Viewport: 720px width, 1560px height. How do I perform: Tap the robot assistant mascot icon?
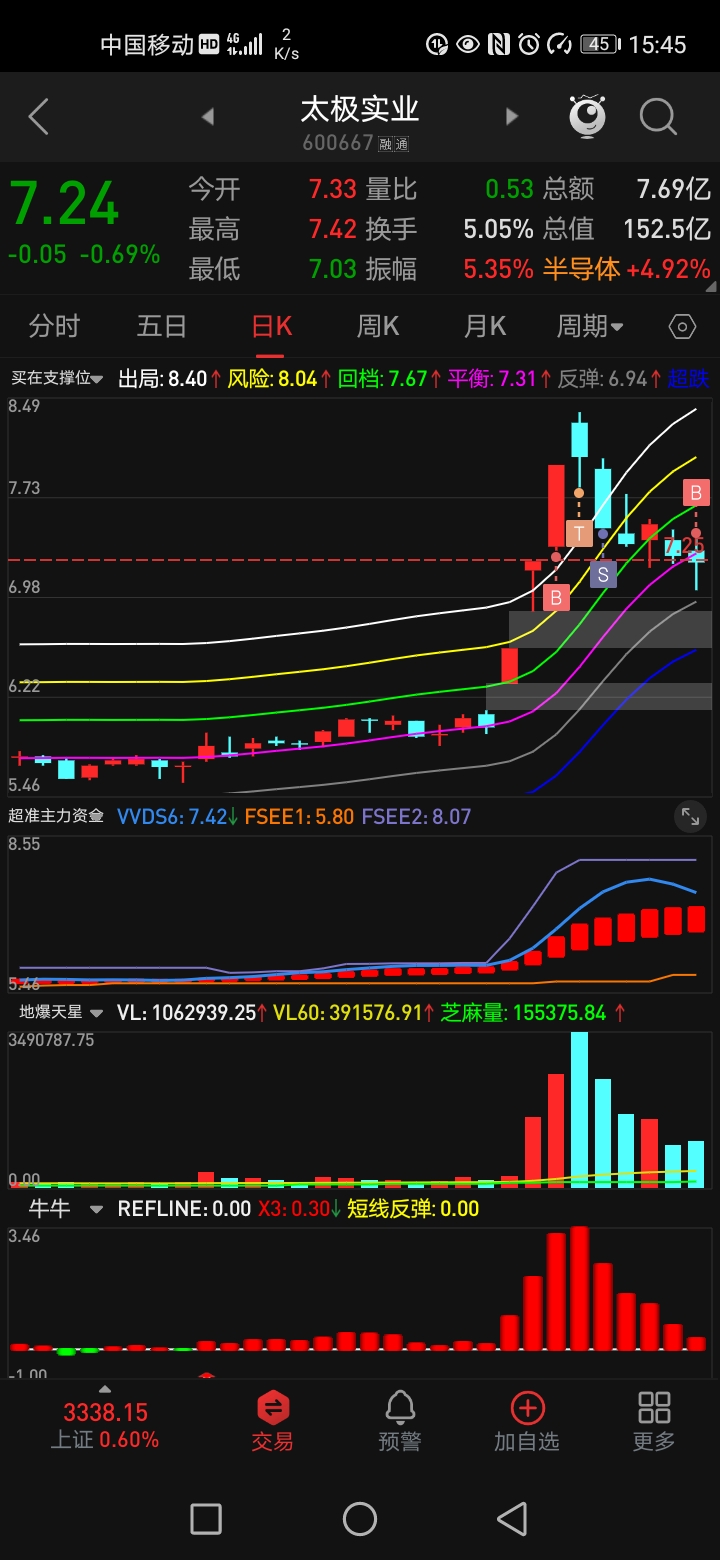587,117
